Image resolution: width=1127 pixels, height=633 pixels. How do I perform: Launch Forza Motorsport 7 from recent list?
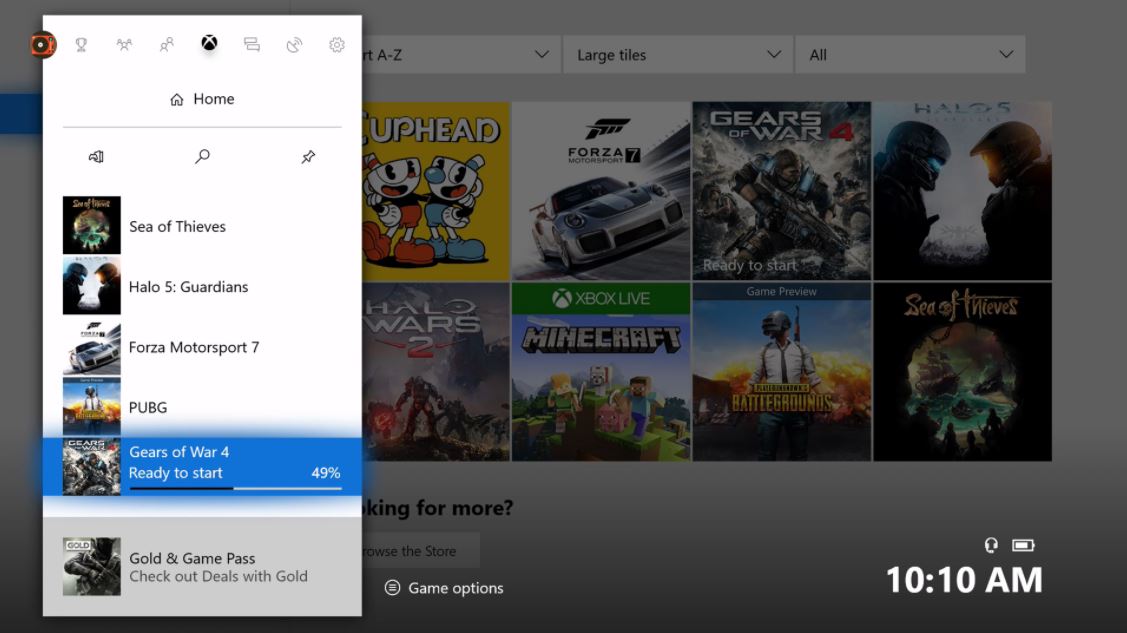click(x=202, y=347)
